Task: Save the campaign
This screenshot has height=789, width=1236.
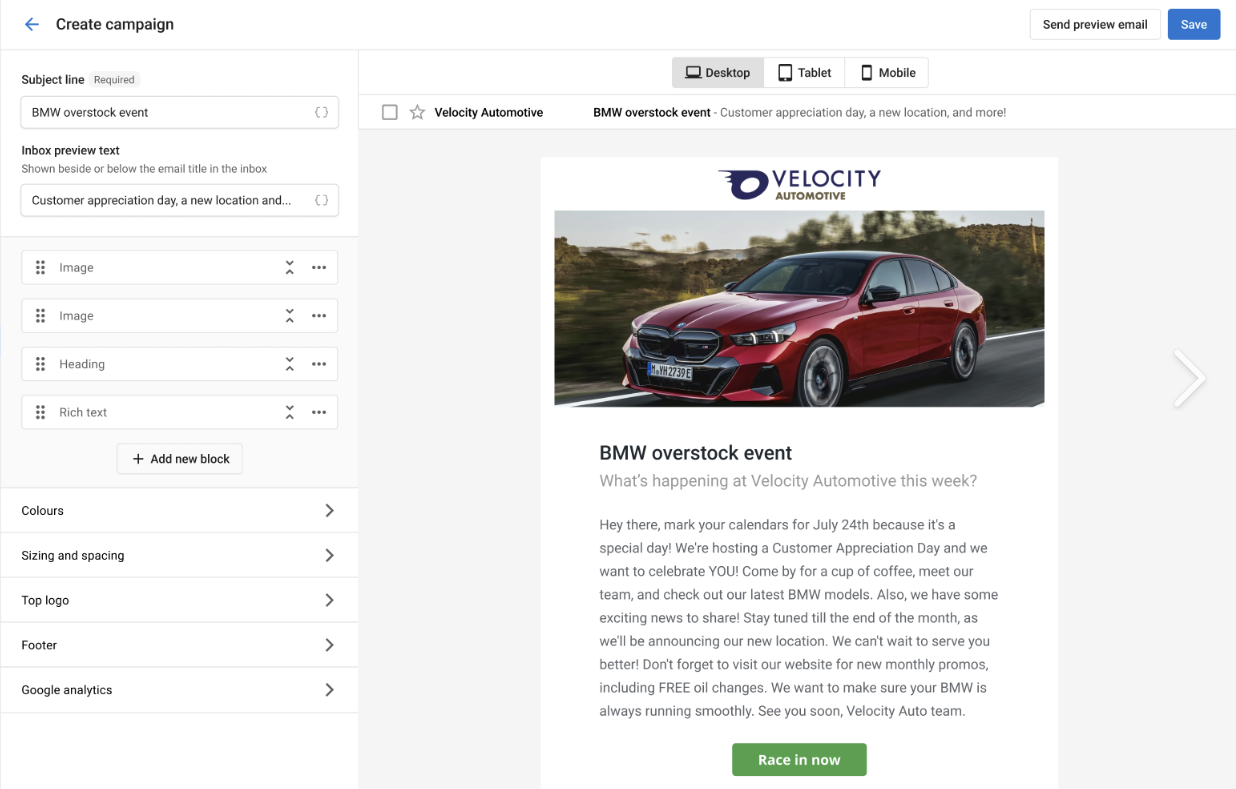Action: pyautogui.click(x=1194, y=24)
